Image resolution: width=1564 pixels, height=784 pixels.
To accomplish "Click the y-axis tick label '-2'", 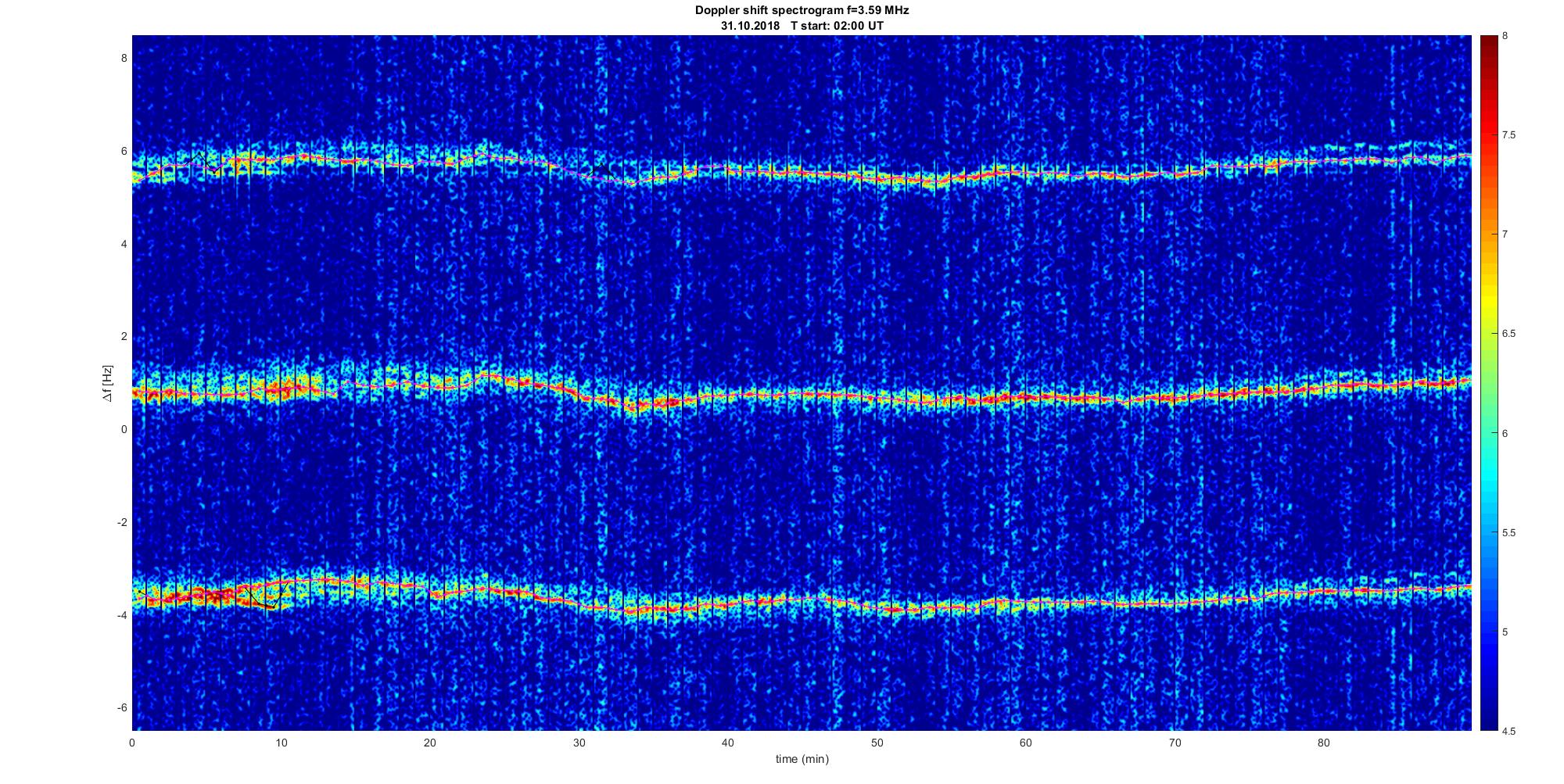I will pos(122,522).
